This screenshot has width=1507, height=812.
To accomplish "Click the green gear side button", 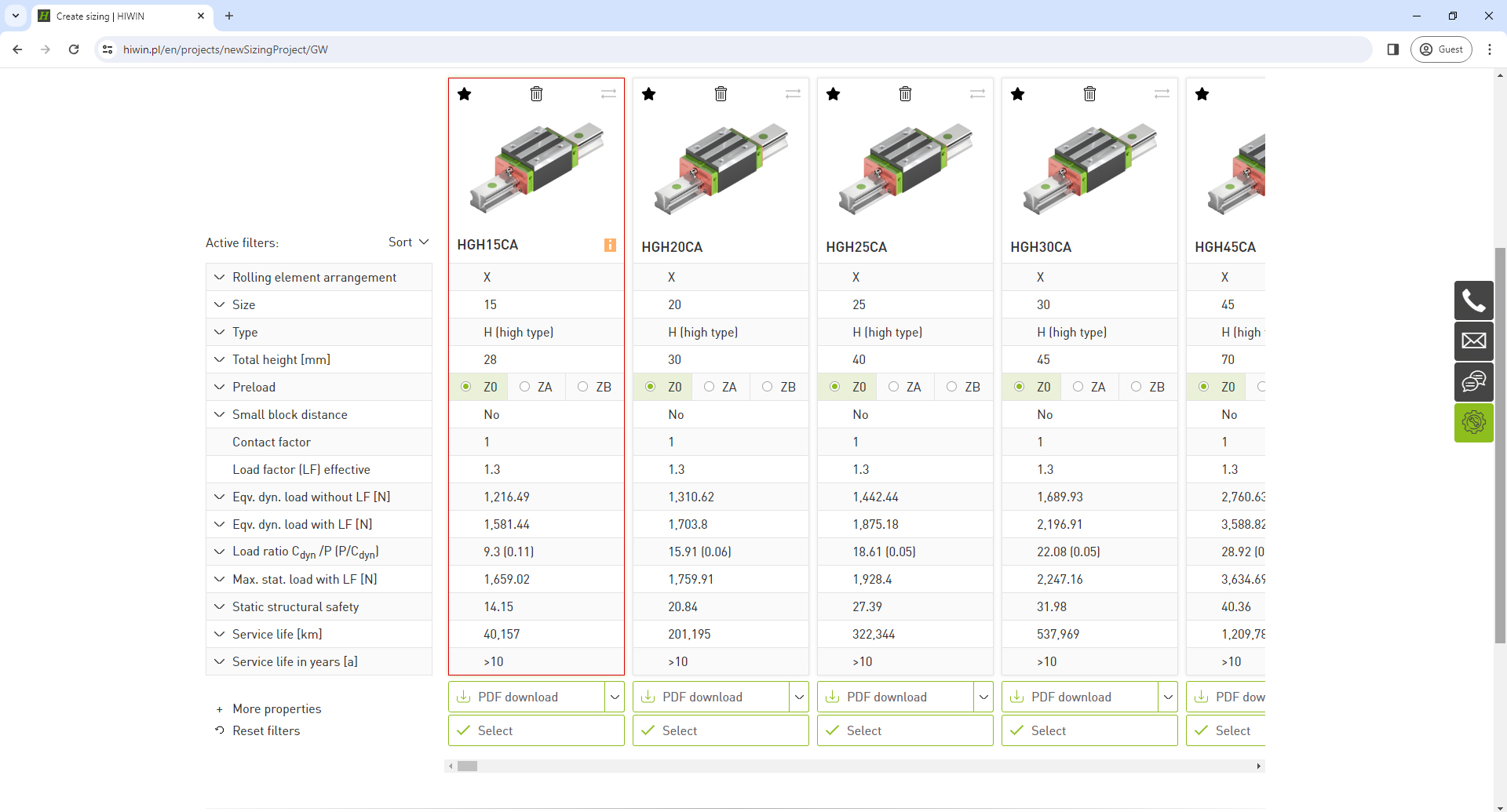I will click(1474, 423).
